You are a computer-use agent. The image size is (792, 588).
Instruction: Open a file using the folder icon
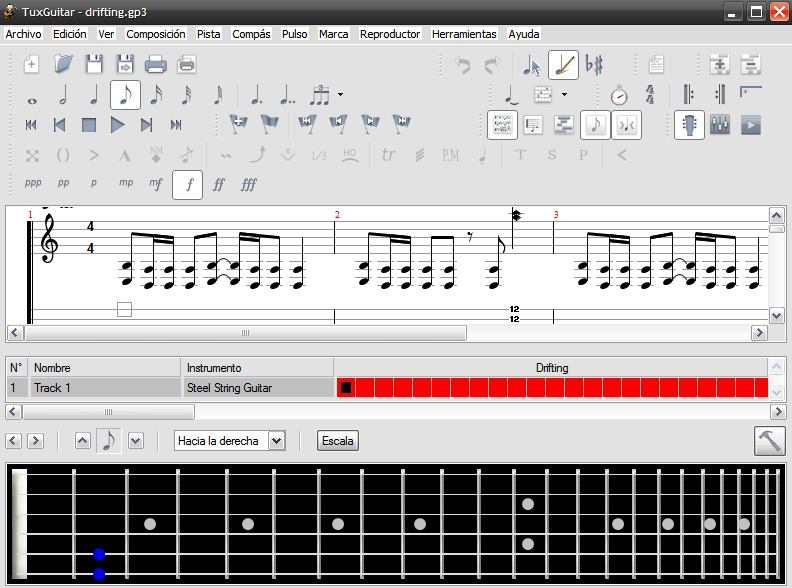coord(64,64)
